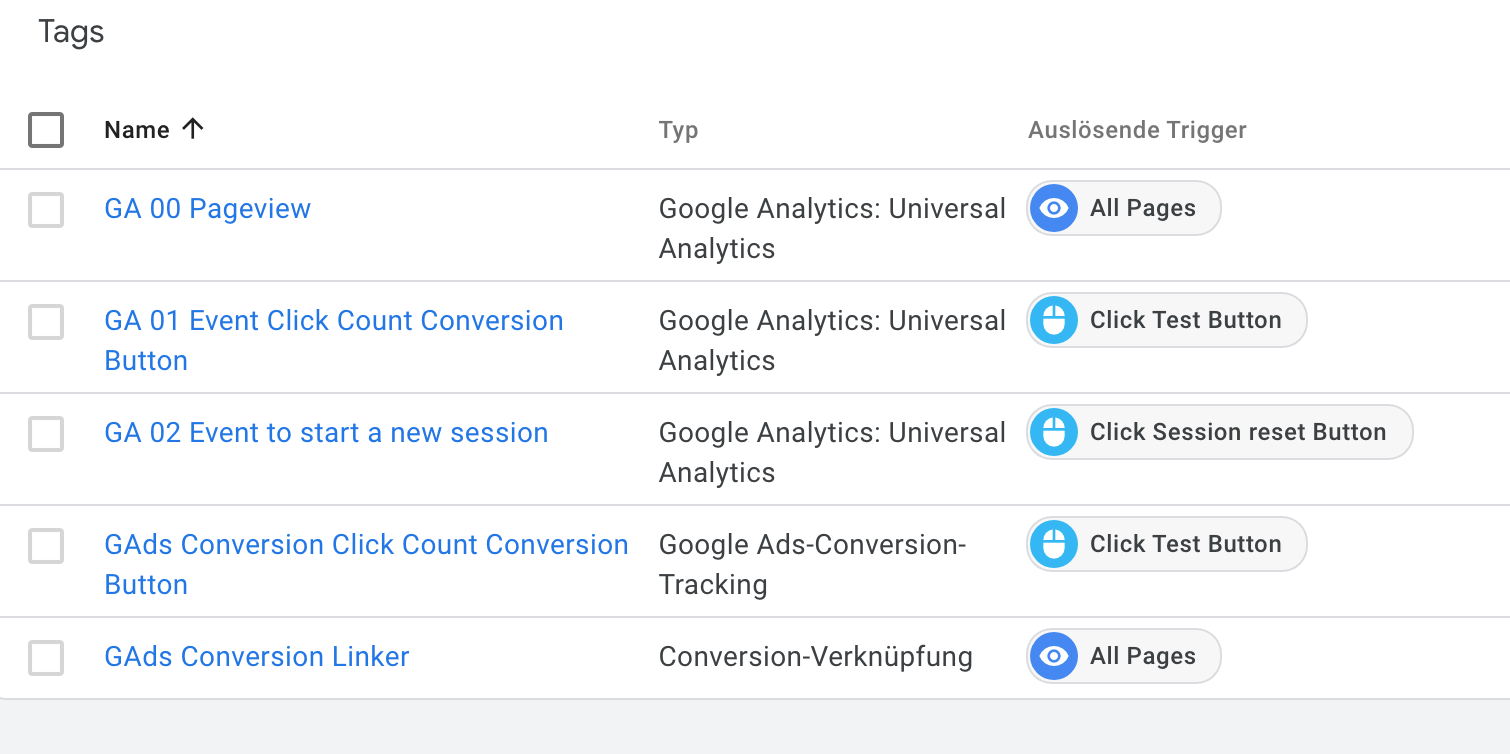The height and width of the screenshot is (754, 1510).
Task: Select the GAds Conversion Linker checkbox
Action: [x=46, y=658]
